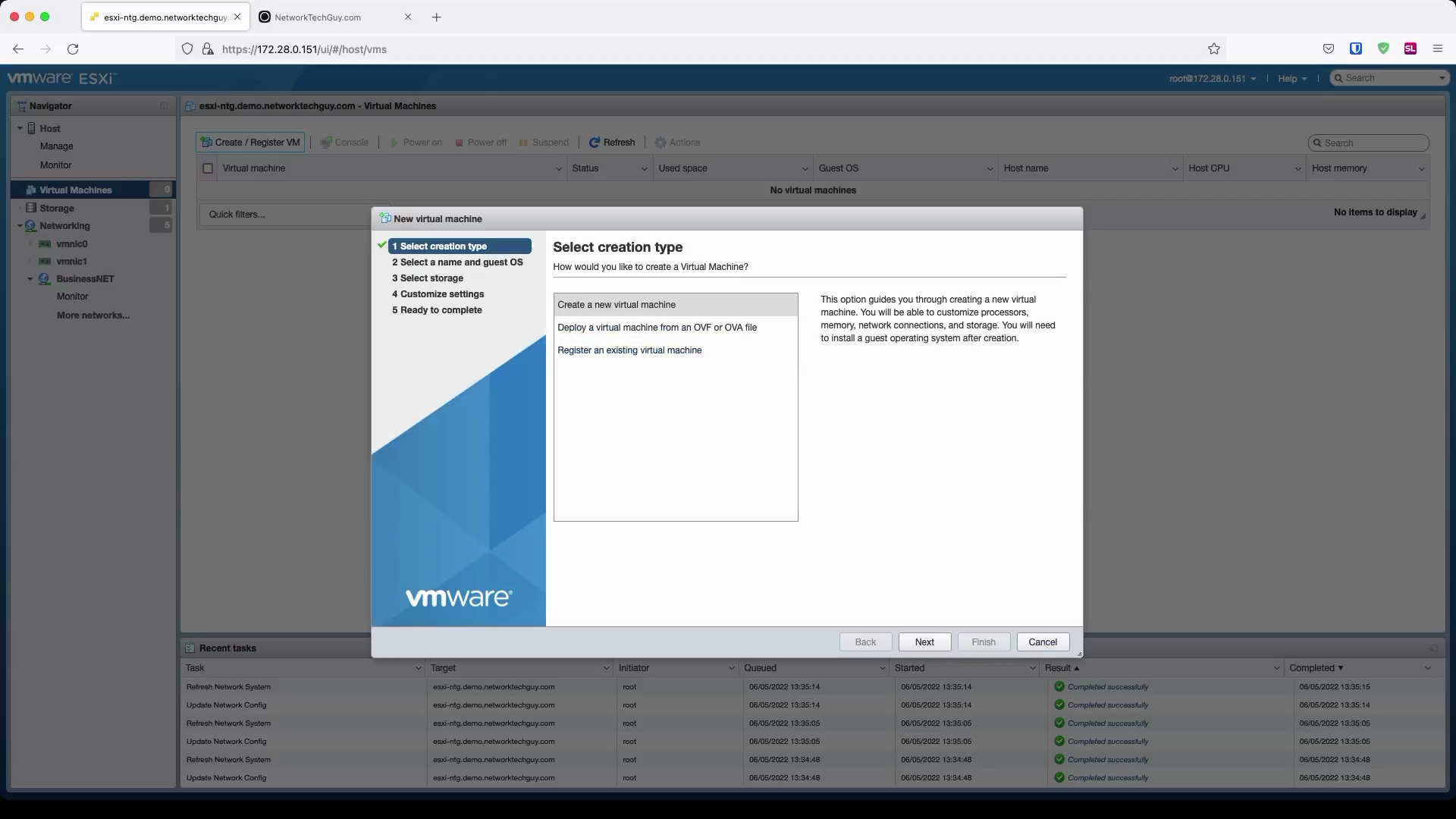The height and width of the screenshot is (819, 1456).
Task: Click the vmnic0 adapter icon
Action: click(45, 244)
